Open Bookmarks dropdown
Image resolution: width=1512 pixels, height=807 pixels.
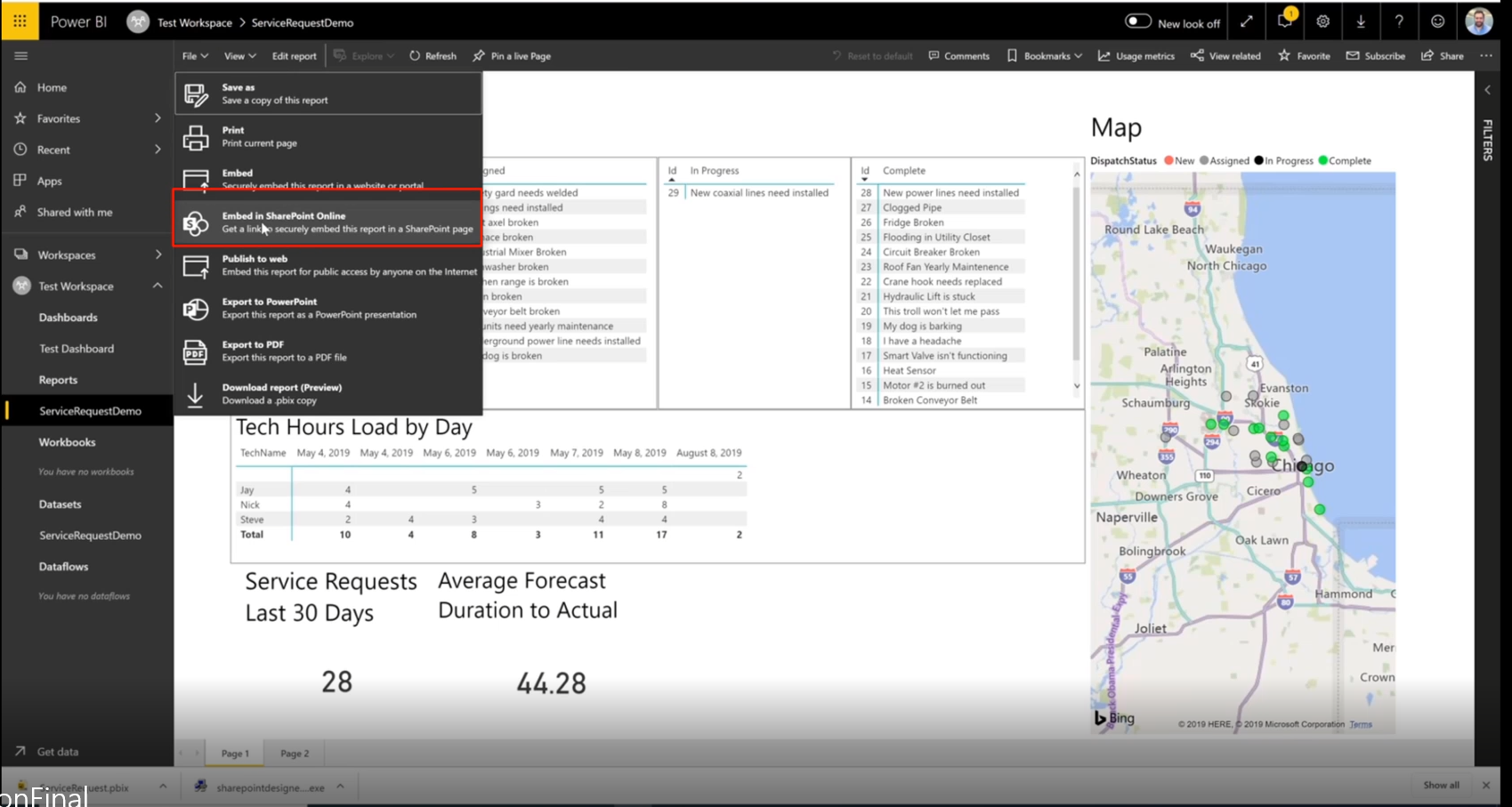point(1044,56)
